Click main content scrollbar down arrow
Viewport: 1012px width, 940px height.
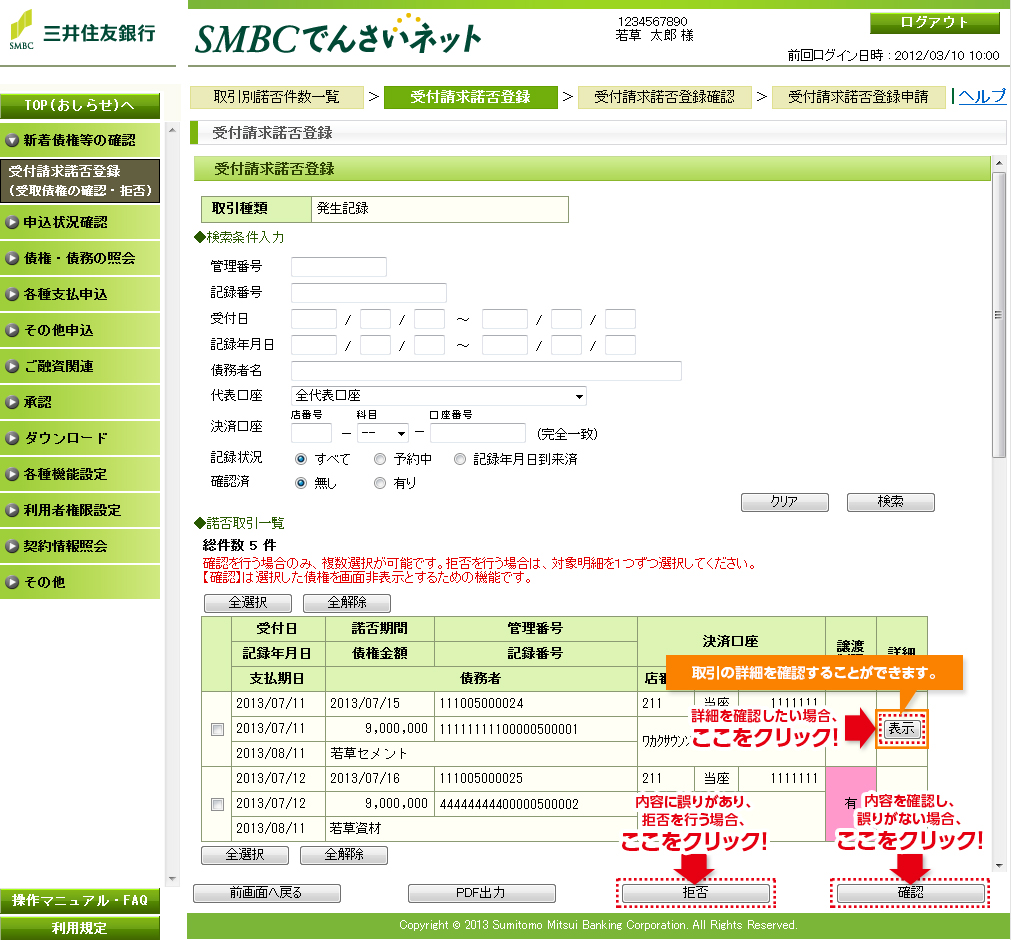coord(998,866)
